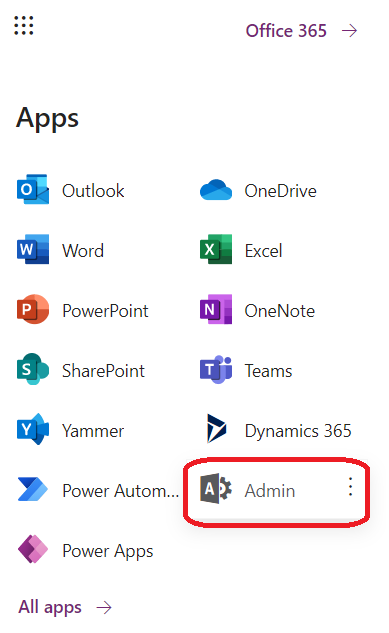
Task: Open the Outlook app icon
Action: (x=33, y=189)
